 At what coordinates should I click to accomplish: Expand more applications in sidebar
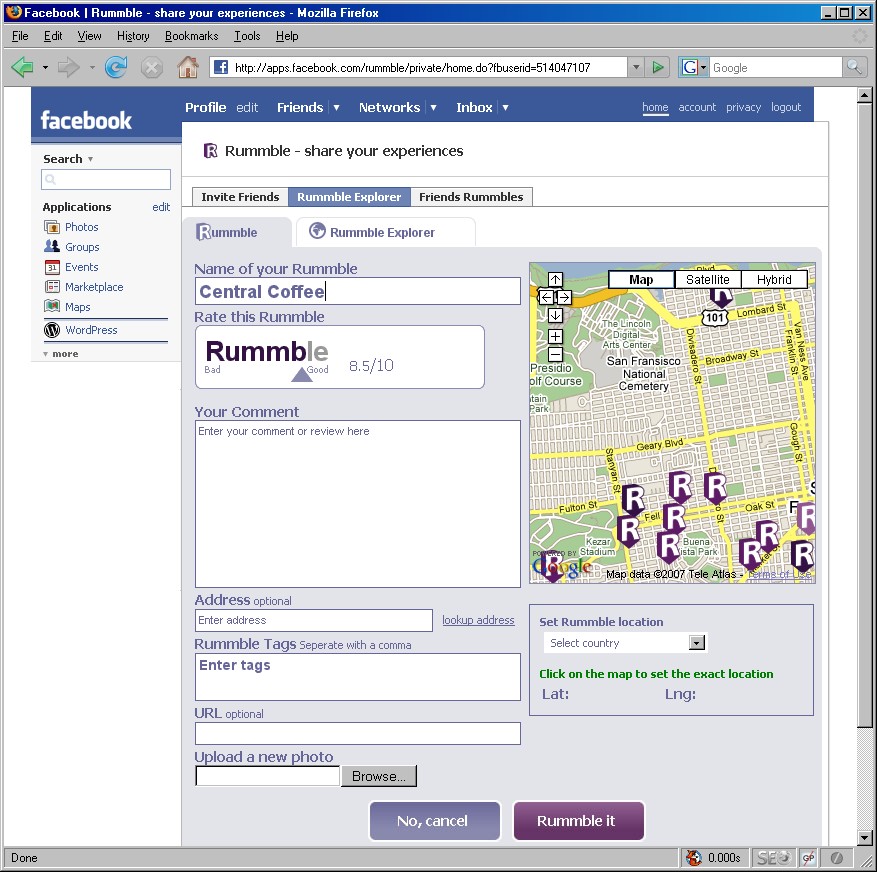tap(60, 354)
